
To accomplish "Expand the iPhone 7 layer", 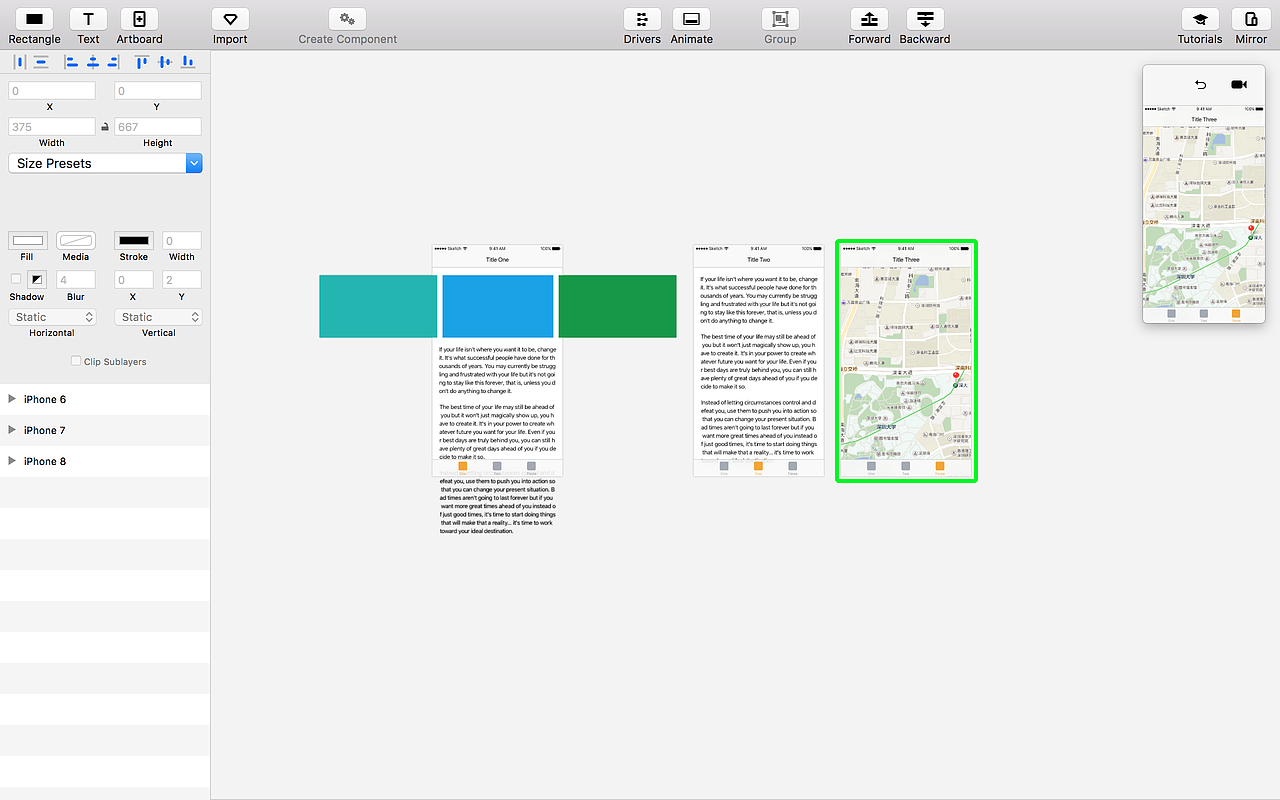I will (x=12, y=430).
